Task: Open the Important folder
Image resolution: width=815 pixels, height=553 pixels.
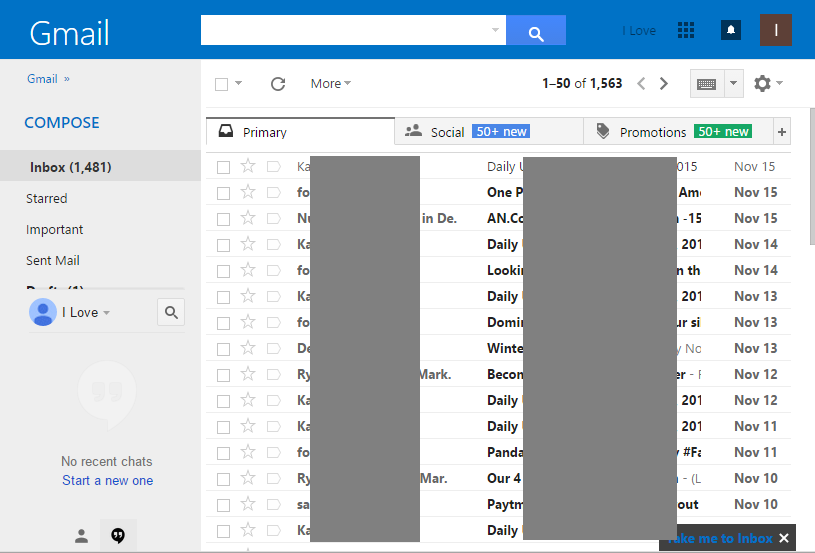Action: pos(55,230)
